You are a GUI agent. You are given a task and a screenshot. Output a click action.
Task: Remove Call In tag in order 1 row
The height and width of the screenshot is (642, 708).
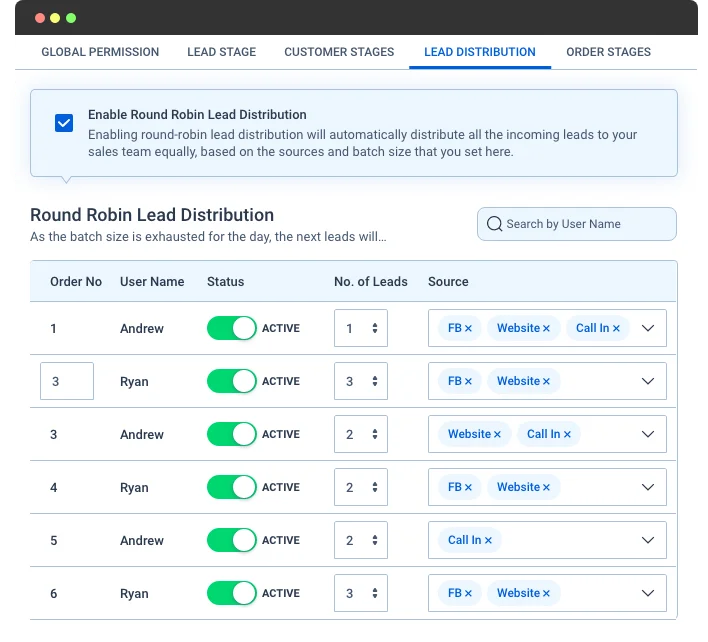click(616, 328)
